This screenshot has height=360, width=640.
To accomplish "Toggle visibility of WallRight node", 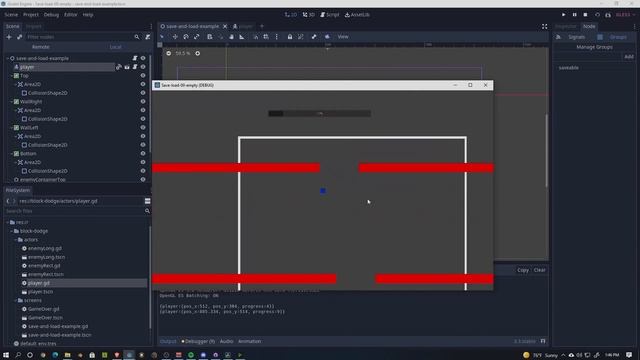I will point(143,102).
